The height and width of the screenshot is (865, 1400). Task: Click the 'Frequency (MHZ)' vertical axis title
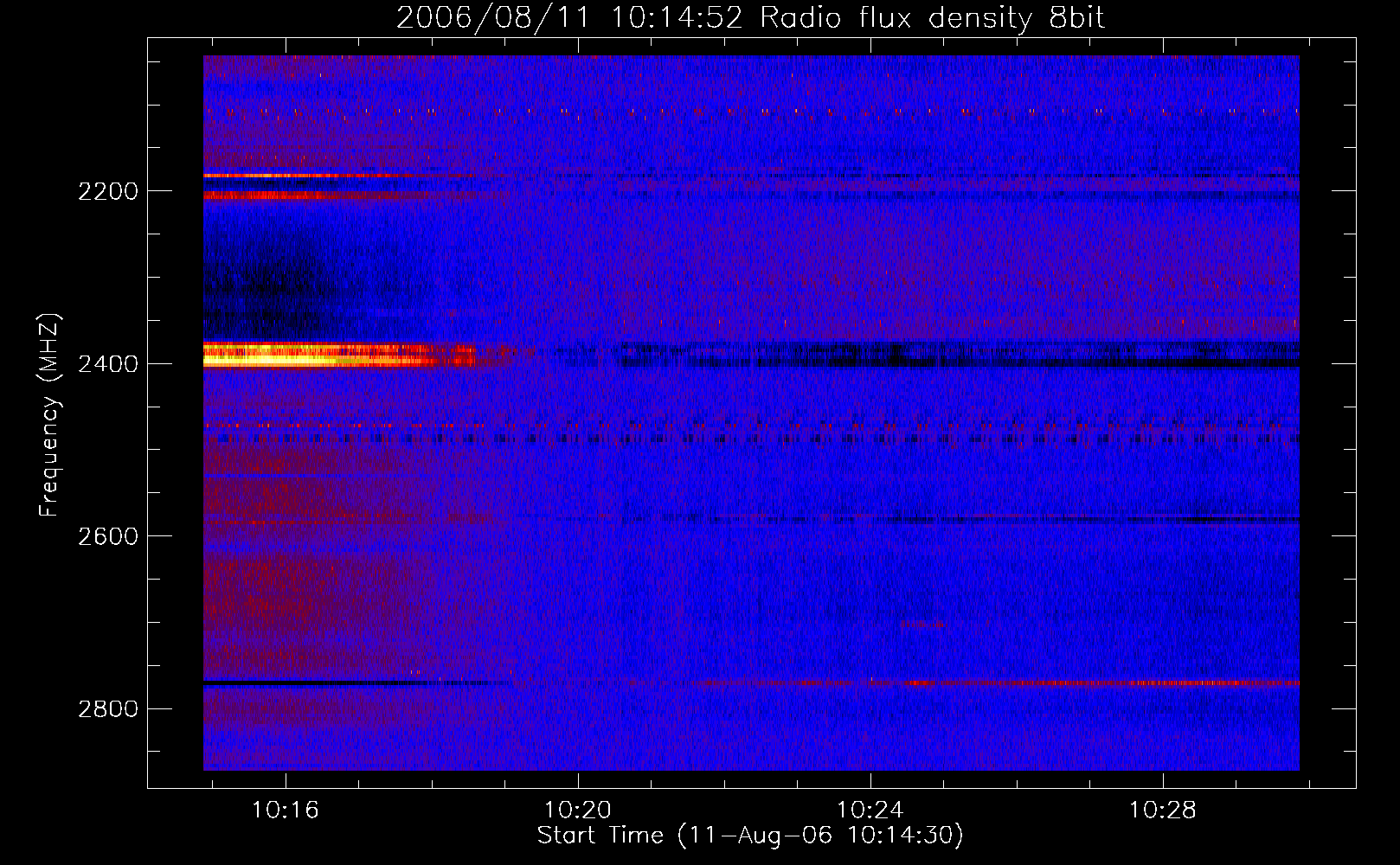click(x=50, y=415)
